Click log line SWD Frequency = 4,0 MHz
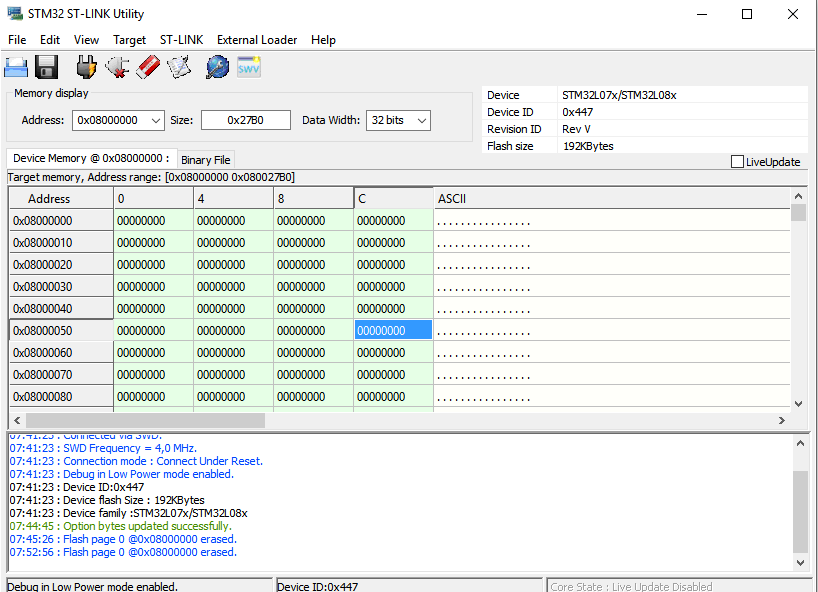Screen dimensions: 818x592 pyautogui.click(x=103, y=448)
